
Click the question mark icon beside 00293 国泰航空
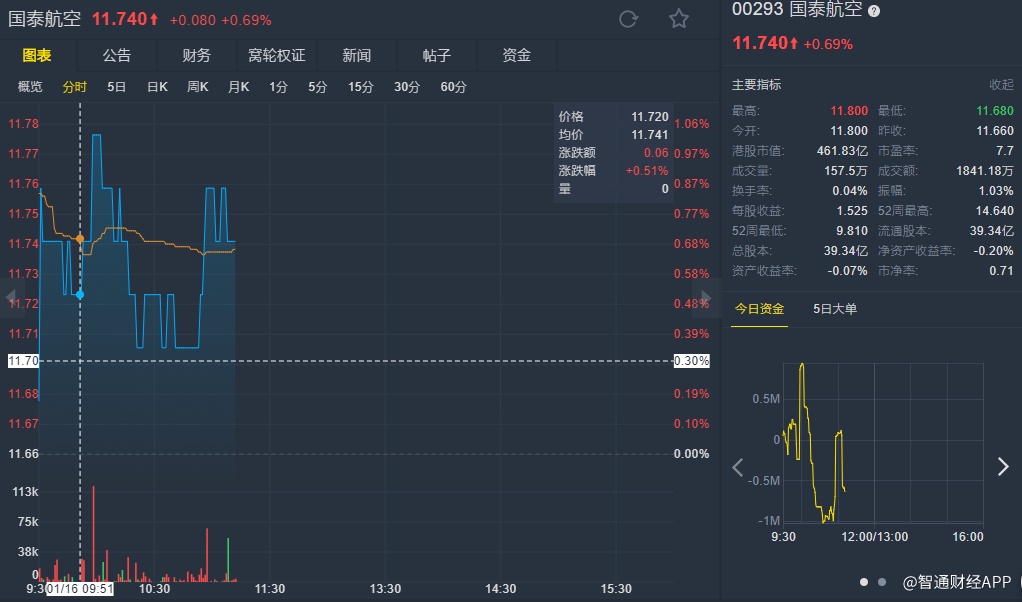point(874,10)
